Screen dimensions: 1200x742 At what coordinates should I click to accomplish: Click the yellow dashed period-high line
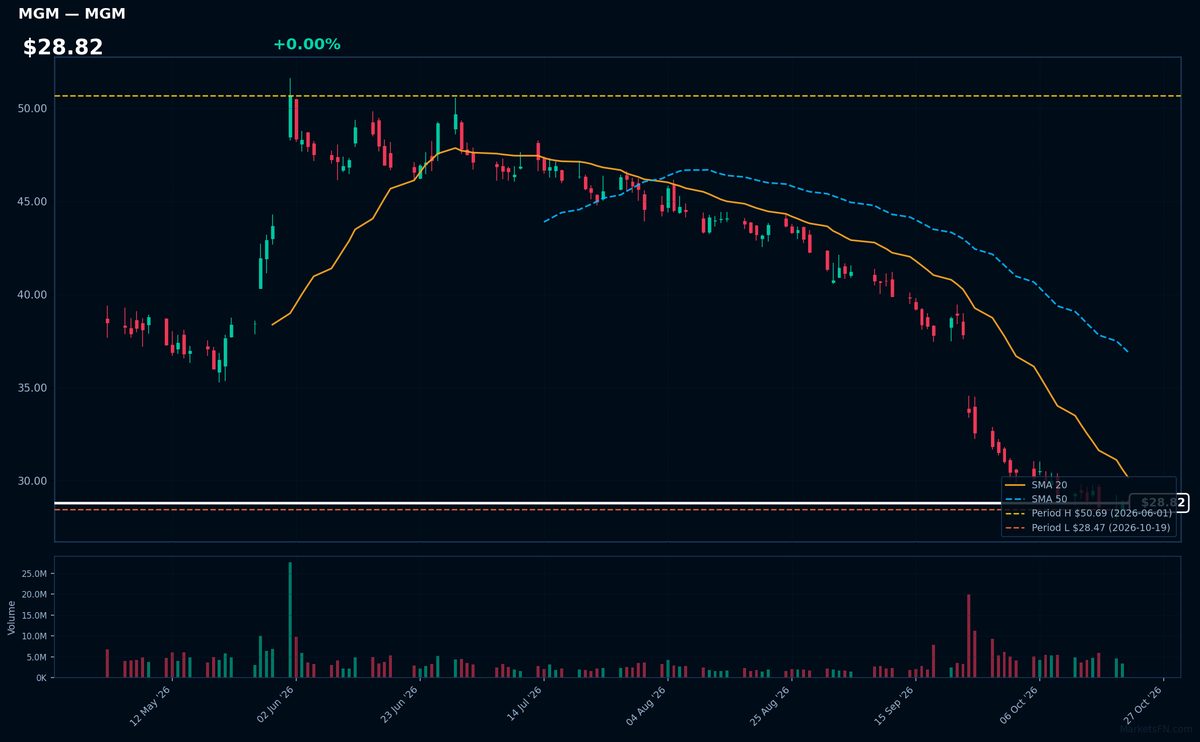click(617, 96)
